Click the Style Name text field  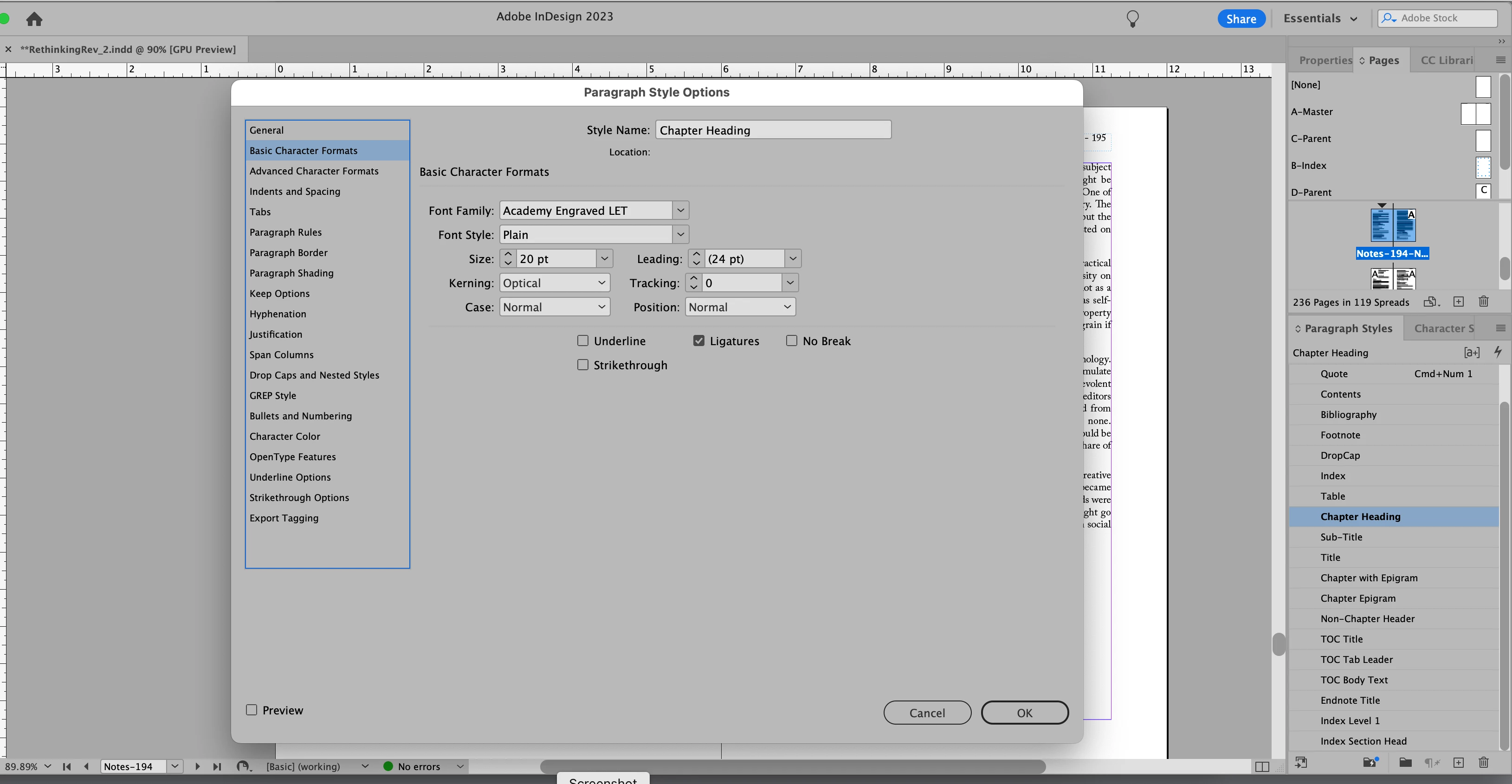pos(773,130)
